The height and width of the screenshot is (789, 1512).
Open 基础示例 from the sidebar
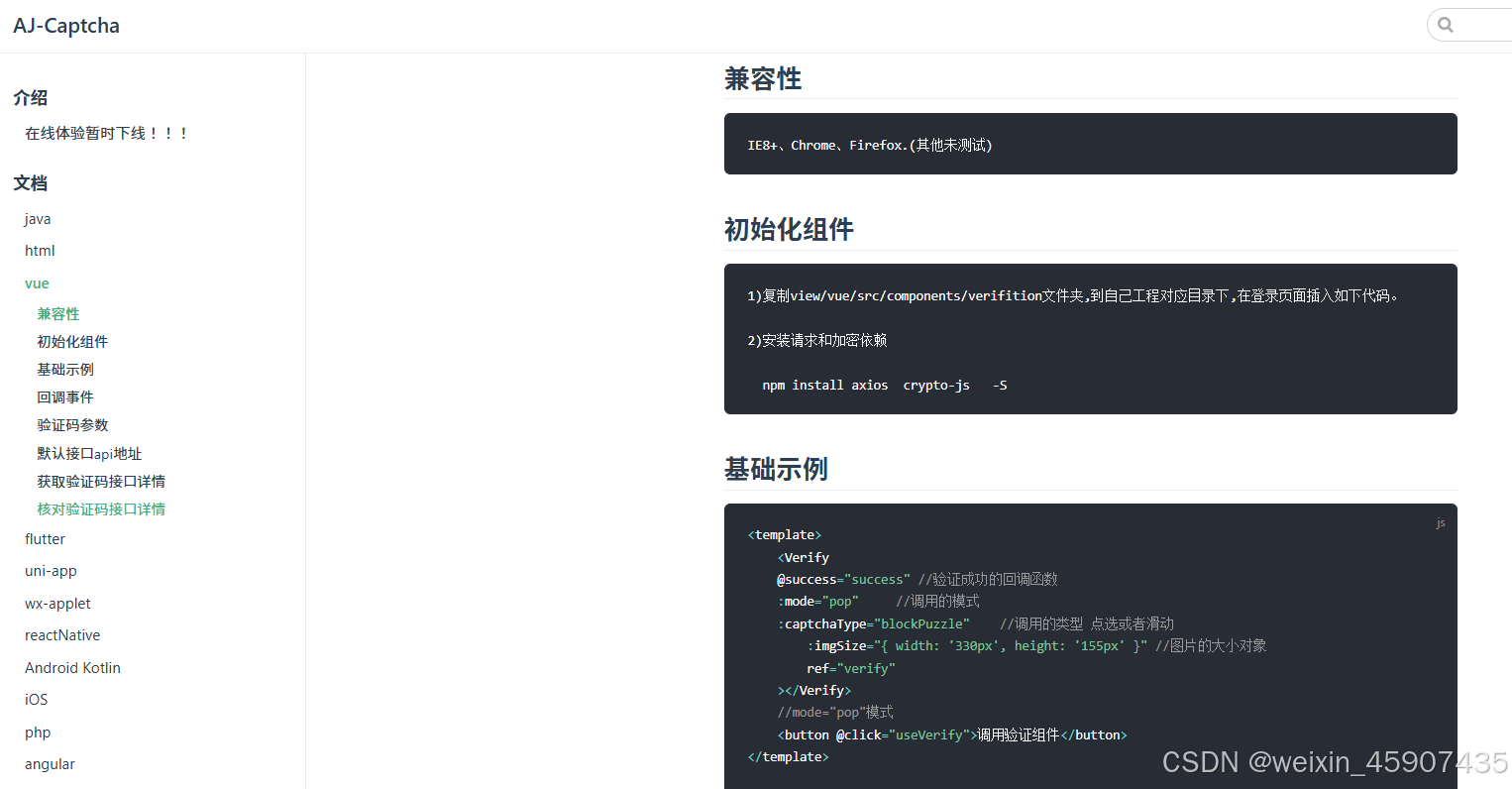[x=65, y=369]
